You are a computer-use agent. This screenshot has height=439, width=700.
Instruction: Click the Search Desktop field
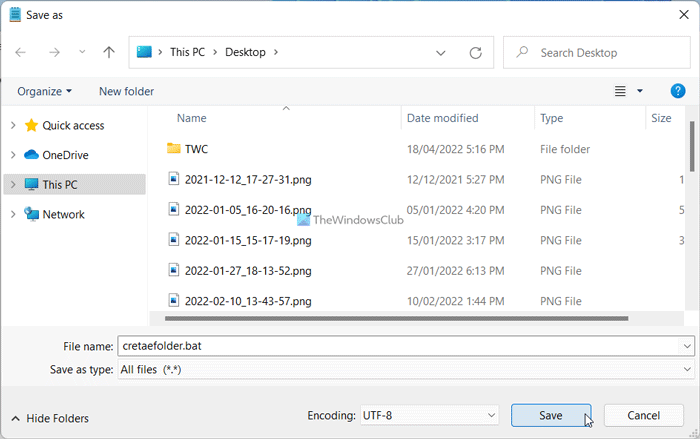[596, 53]
